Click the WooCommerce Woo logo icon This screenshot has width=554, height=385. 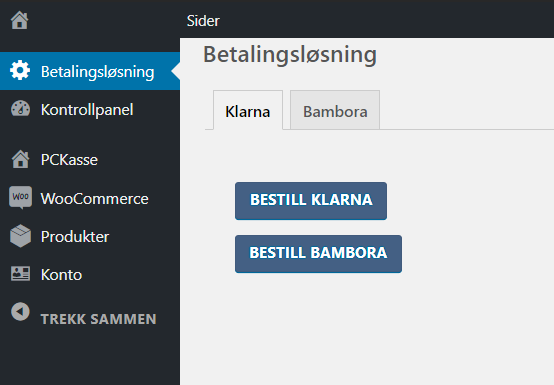tap(20, 197)
